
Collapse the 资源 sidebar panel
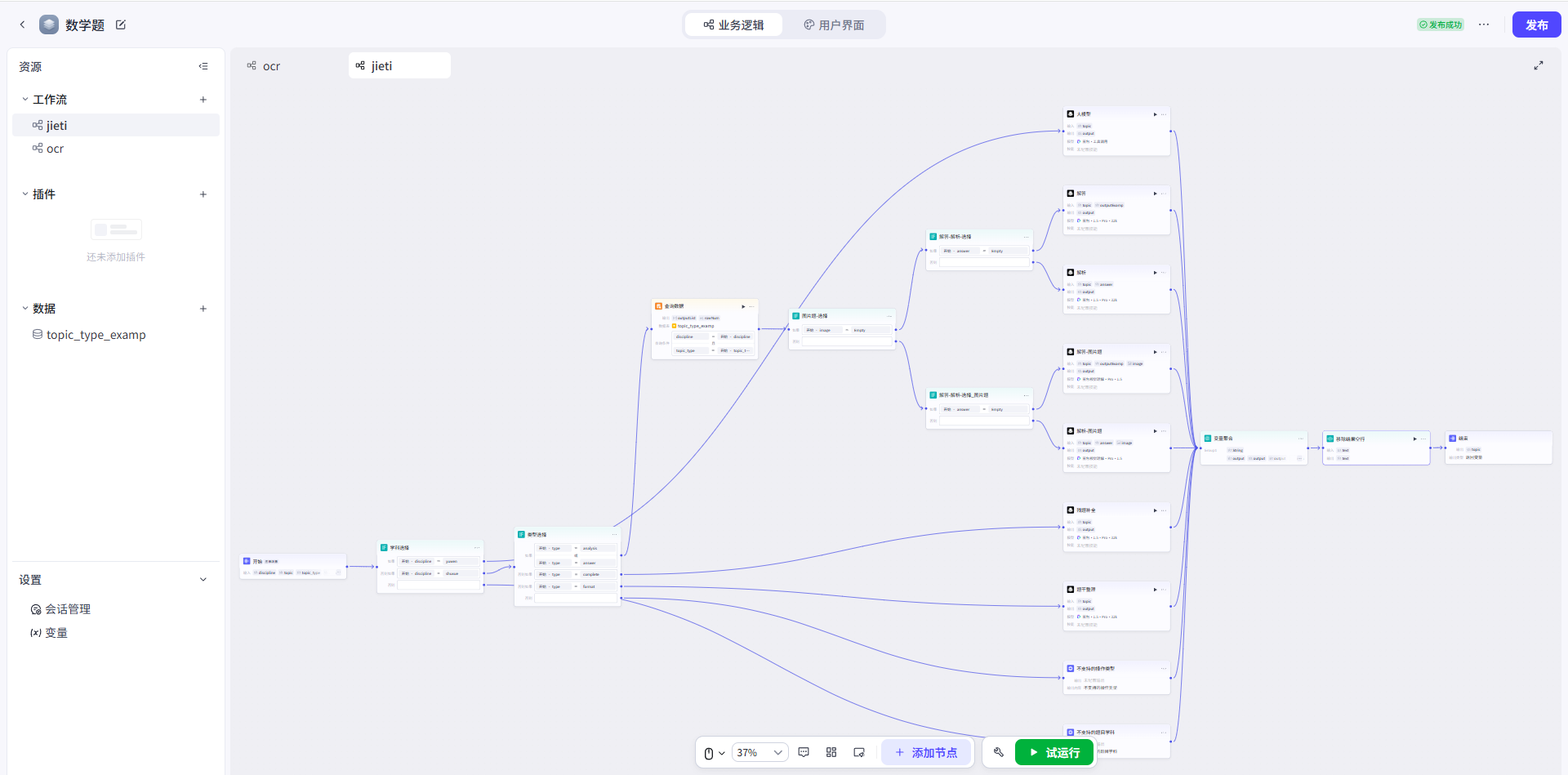click(x=203, y=66)
